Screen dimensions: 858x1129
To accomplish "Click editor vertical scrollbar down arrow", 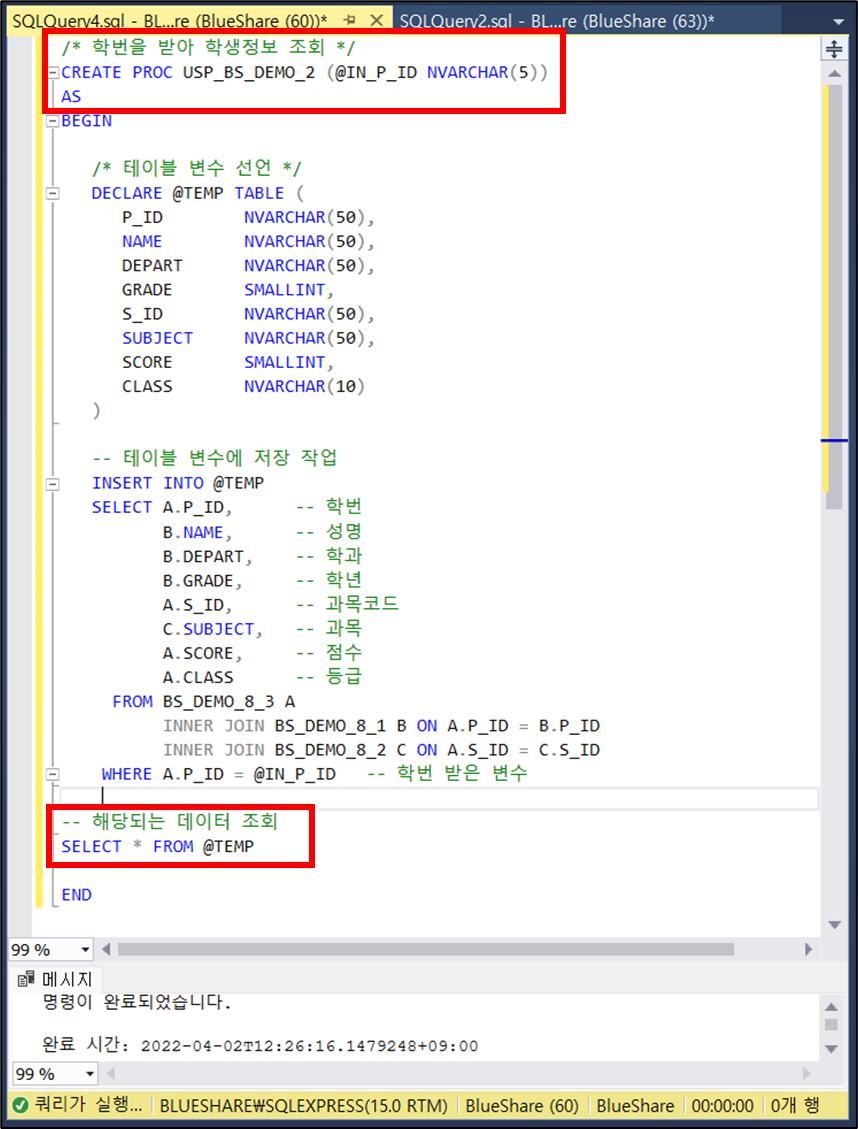I will (x=834, y=925).
